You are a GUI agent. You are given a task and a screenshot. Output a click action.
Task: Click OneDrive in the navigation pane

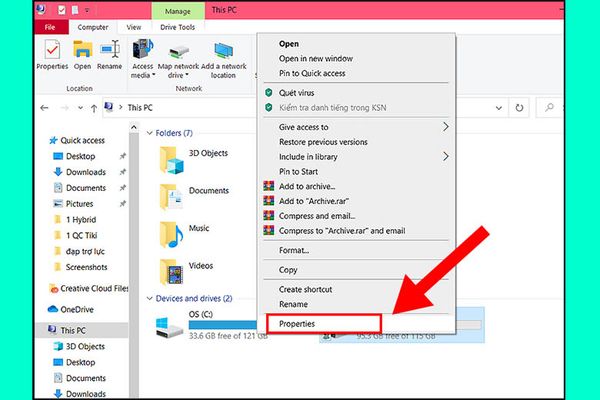coord(77,309)
